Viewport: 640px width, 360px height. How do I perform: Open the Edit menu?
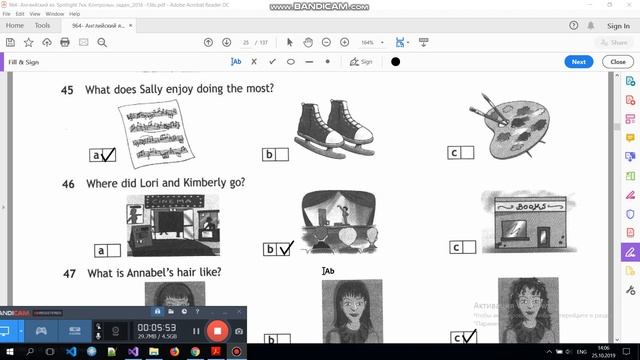point(20,14)
